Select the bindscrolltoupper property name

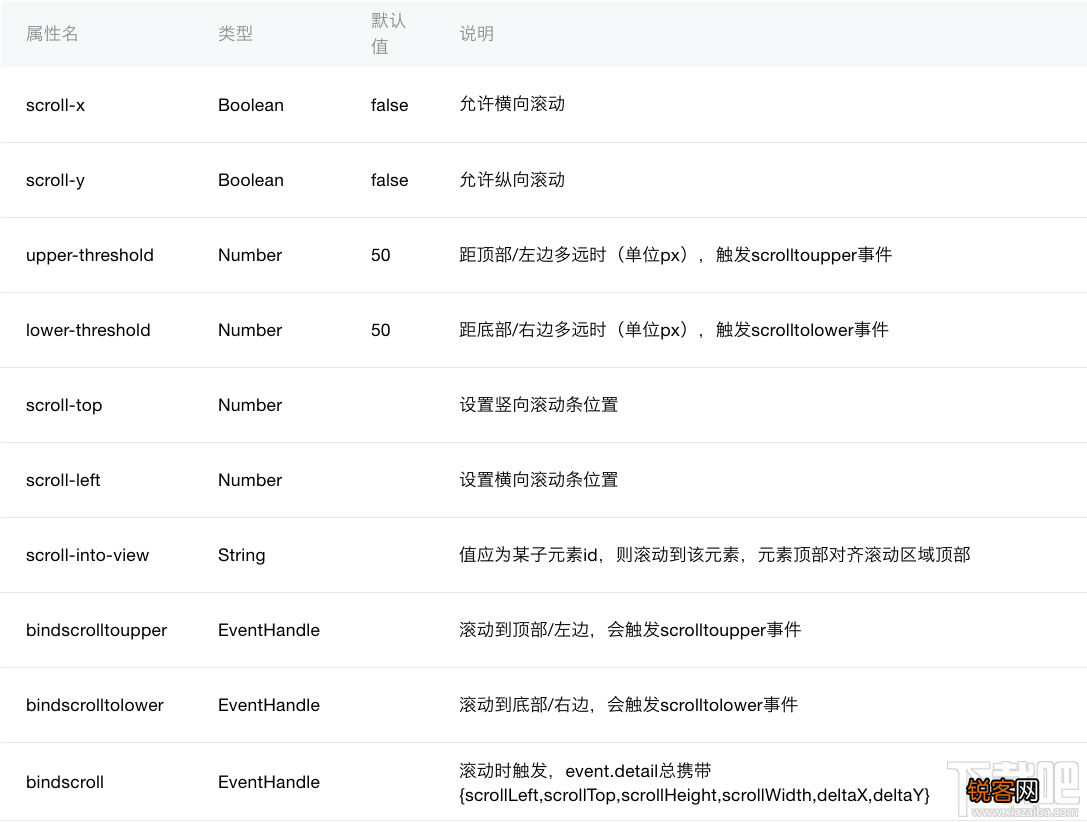point(96,630)
